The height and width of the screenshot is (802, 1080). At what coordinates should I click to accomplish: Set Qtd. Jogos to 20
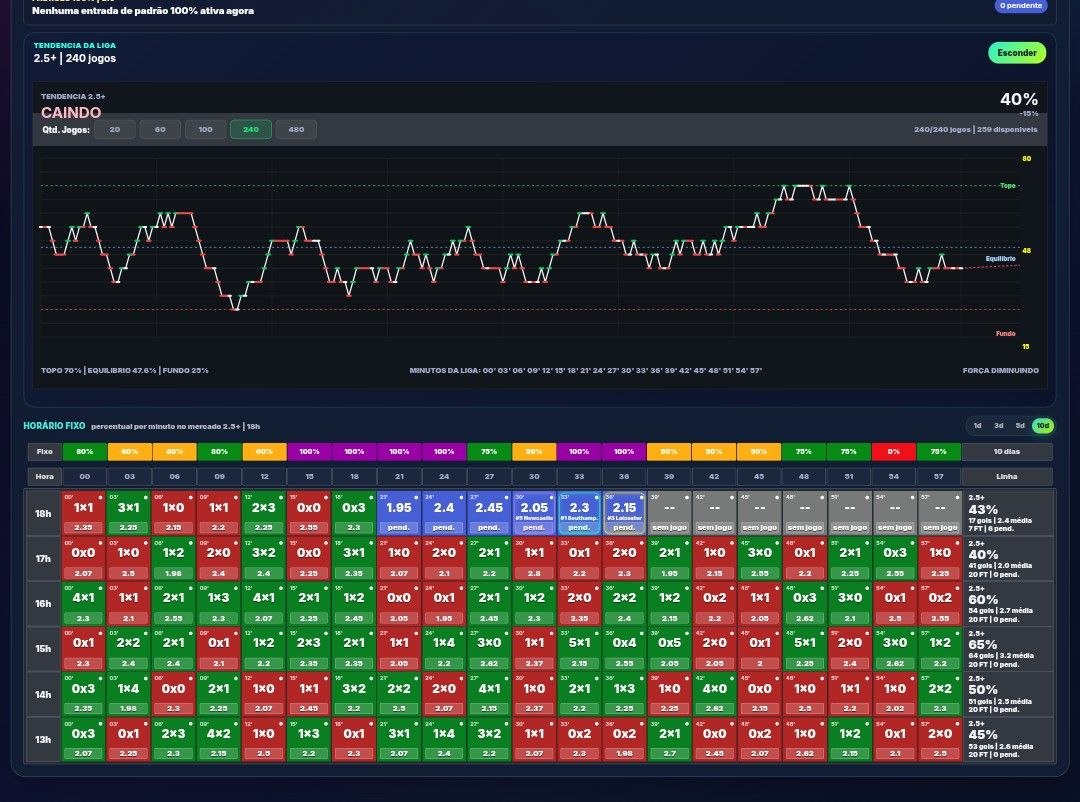114,130
